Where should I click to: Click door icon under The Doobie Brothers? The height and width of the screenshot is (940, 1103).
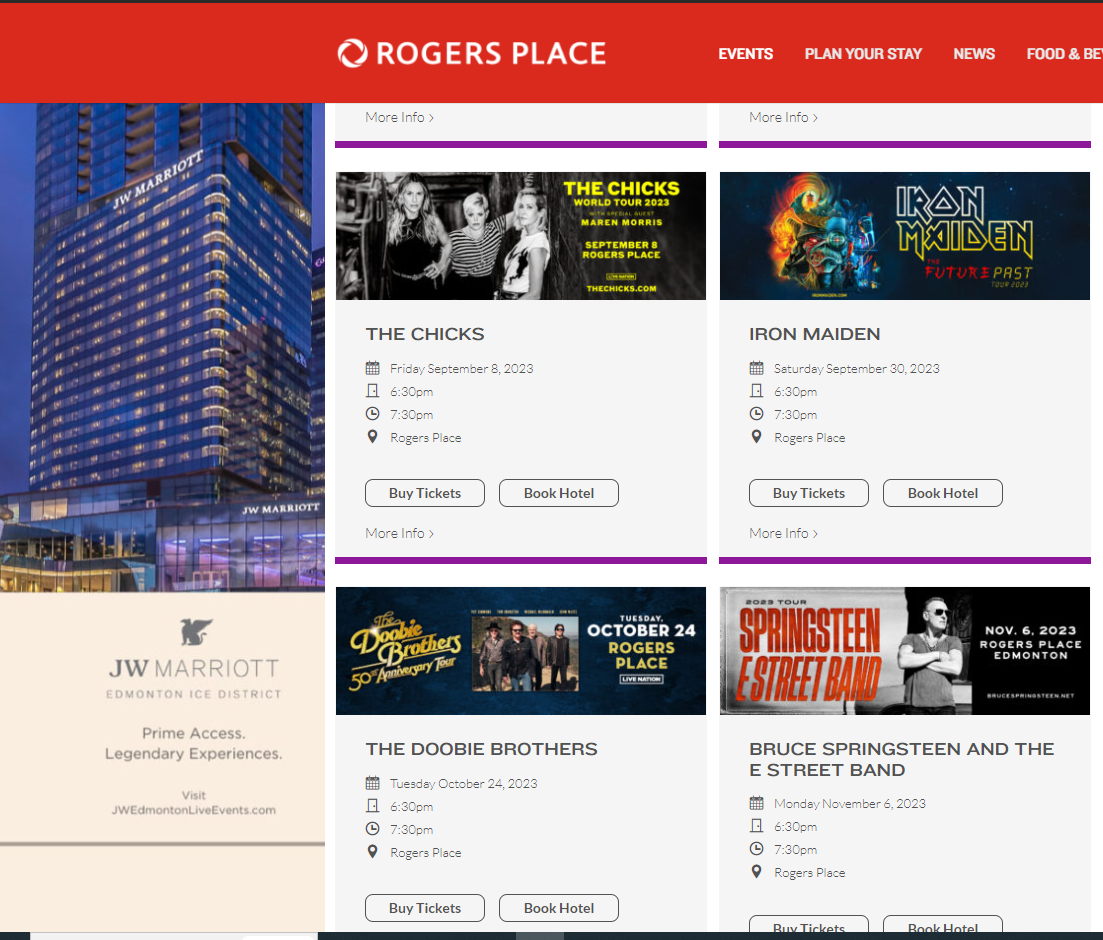[373, 806]
